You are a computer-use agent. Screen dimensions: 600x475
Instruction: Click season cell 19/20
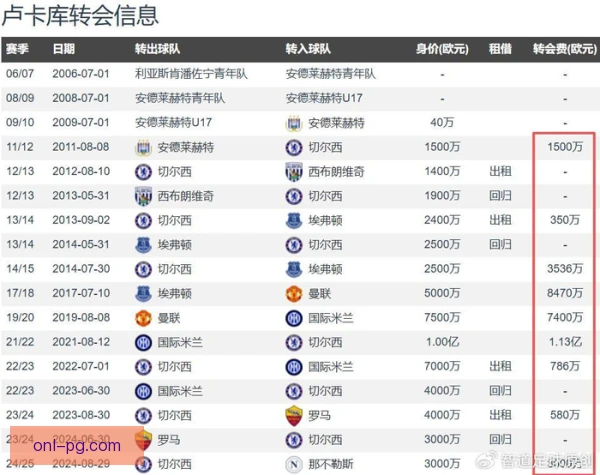pyautogui.click(x=20, y=318)
